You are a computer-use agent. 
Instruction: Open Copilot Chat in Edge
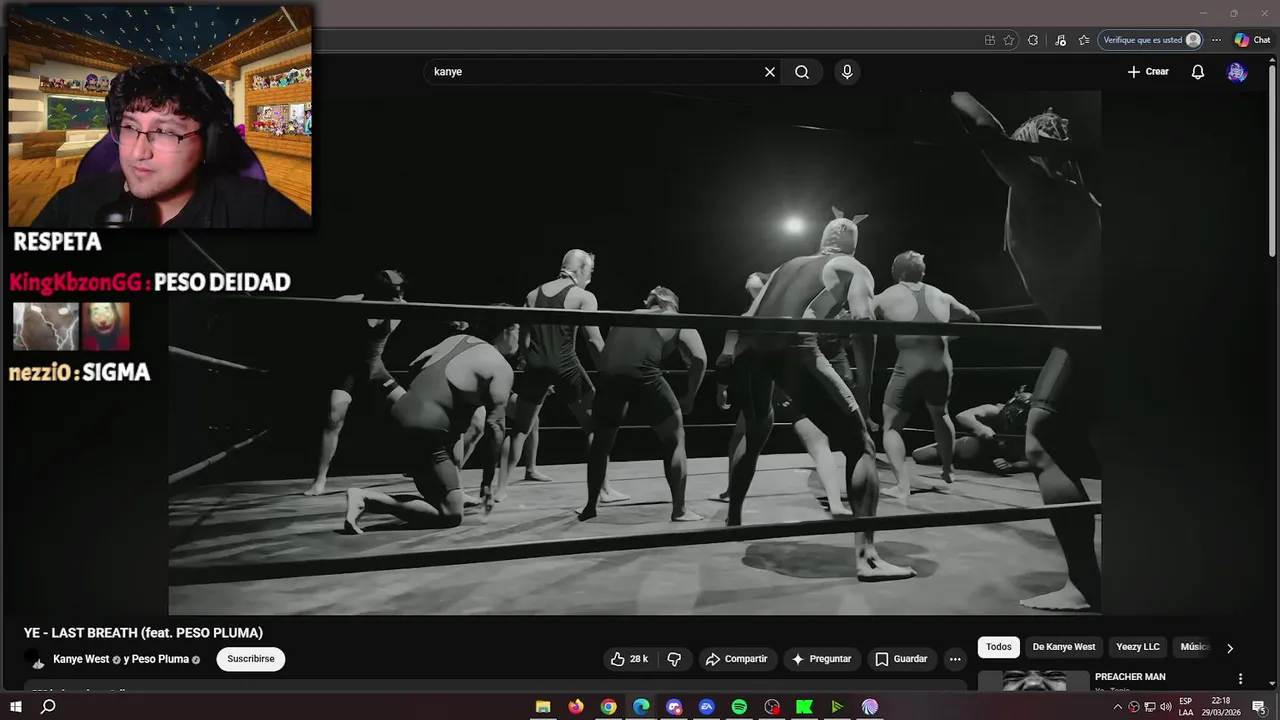[x=1252, y=40]
